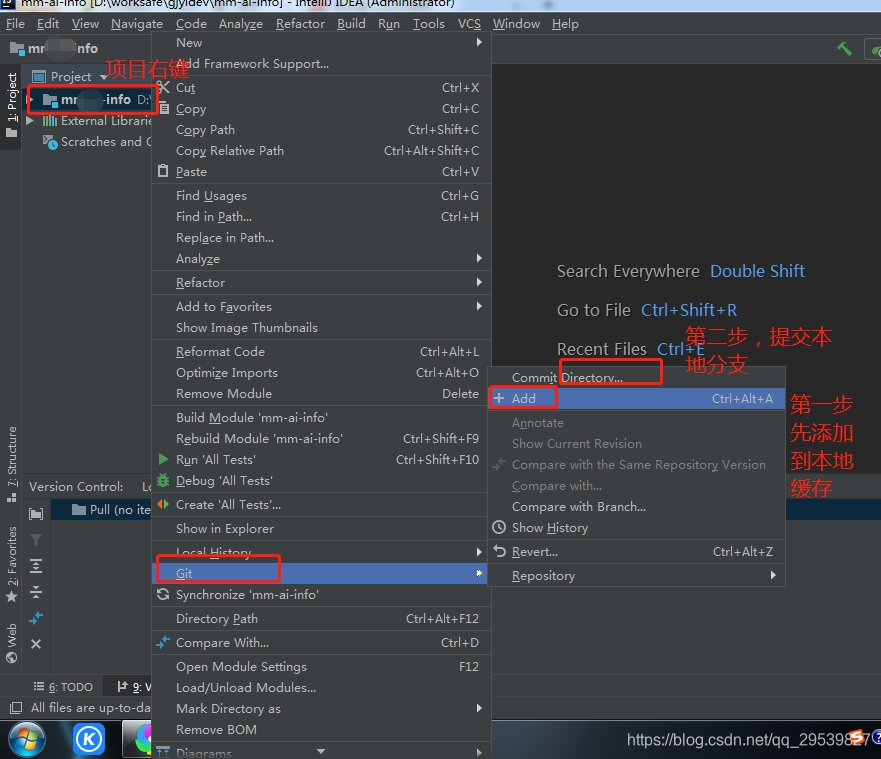Image resolution: width=881 pixels, height=759 pixels.
Task: Click the Debug bug icon
Action: pyautogui.click(x=163, y=480)
